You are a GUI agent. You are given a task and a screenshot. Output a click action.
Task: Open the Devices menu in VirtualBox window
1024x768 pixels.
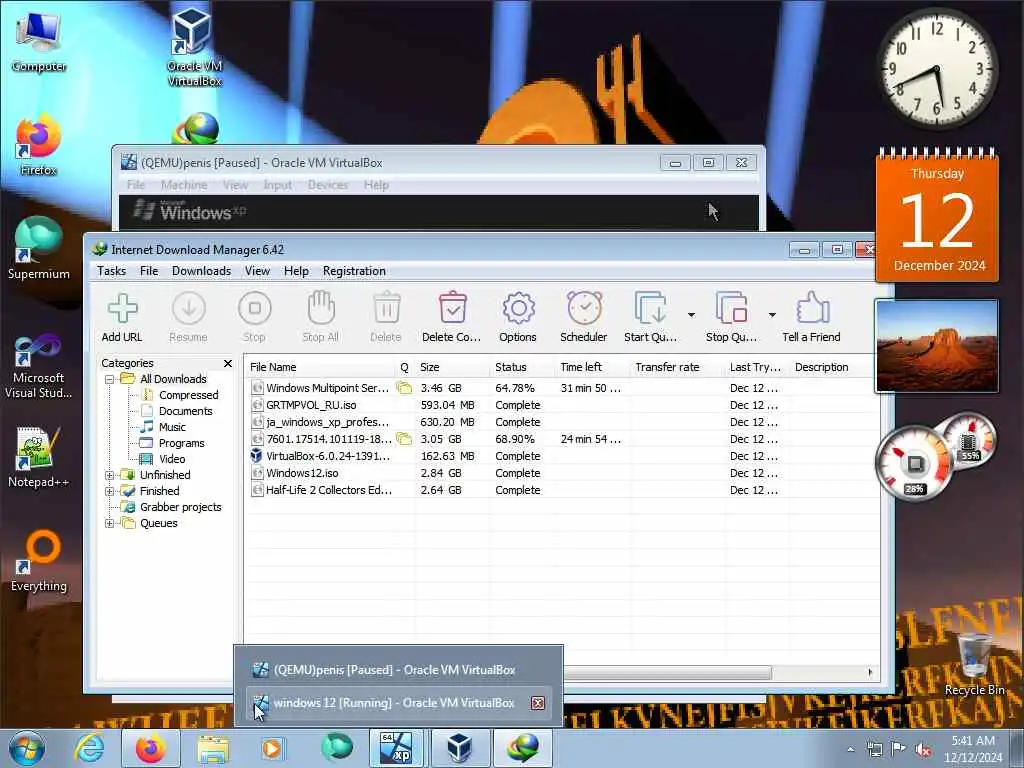tap(328, 185)
